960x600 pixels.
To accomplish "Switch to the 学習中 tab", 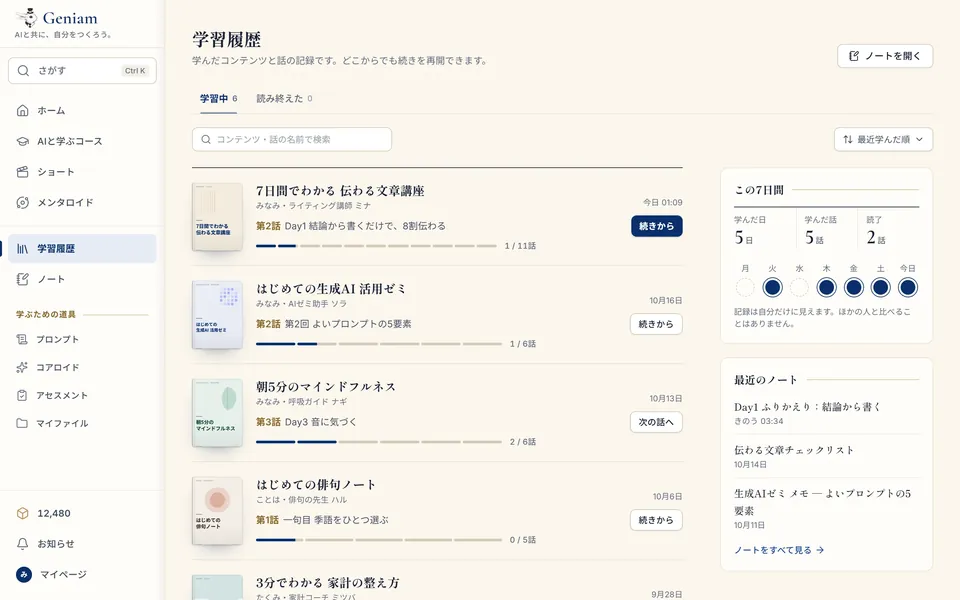I will [219, 99].
